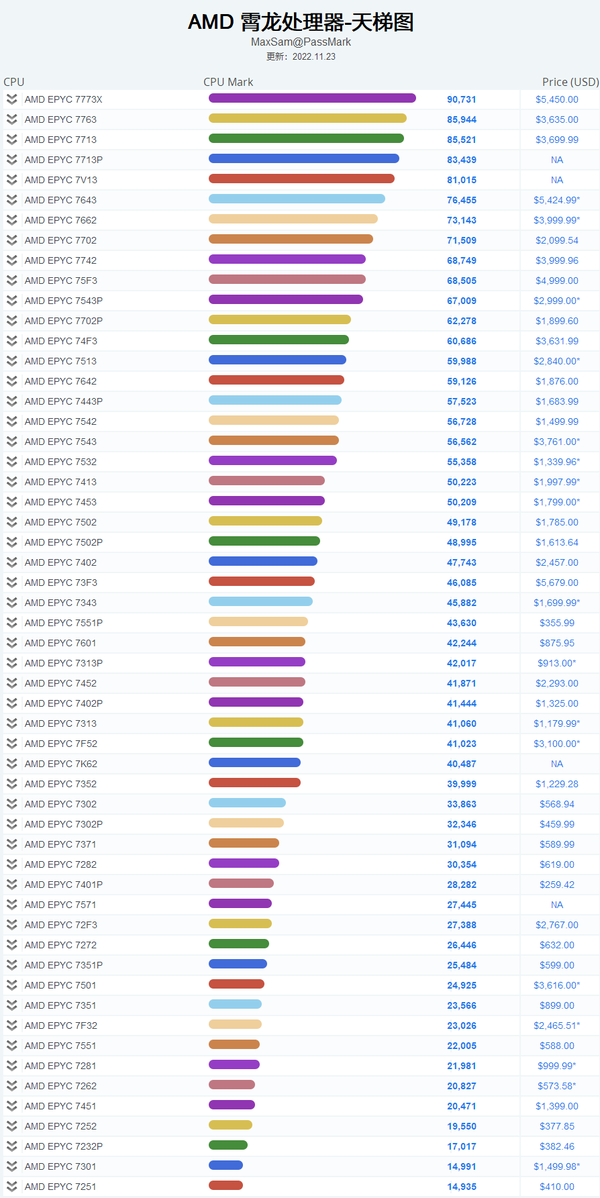Click the $355.99 price

[x=556, y=623]
